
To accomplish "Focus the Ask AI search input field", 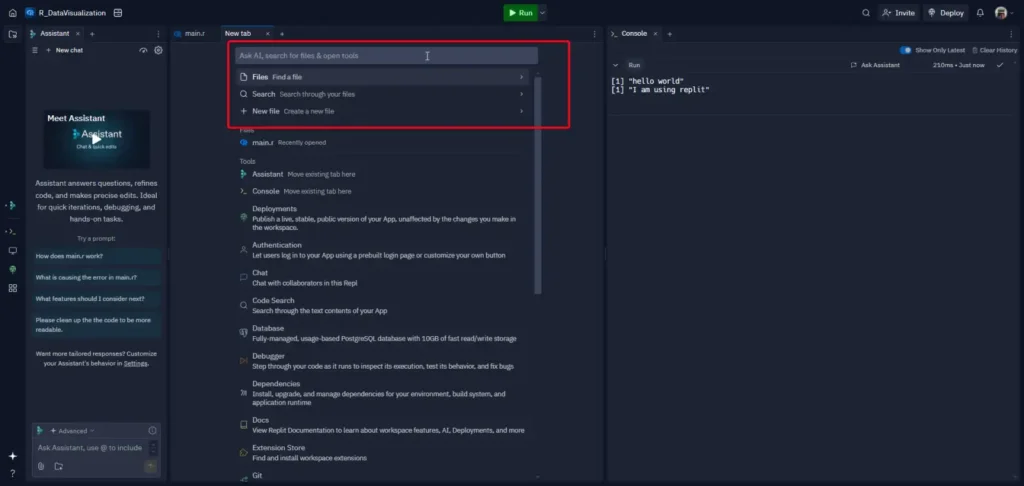I will (x=387, y=56).
